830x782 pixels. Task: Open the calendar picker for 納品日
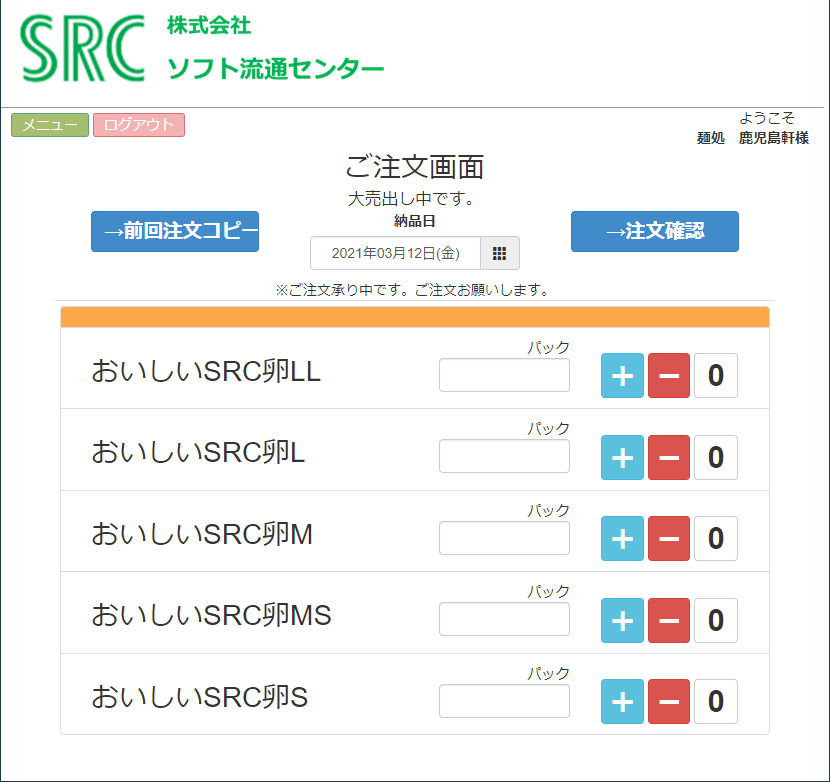(500, 253)
